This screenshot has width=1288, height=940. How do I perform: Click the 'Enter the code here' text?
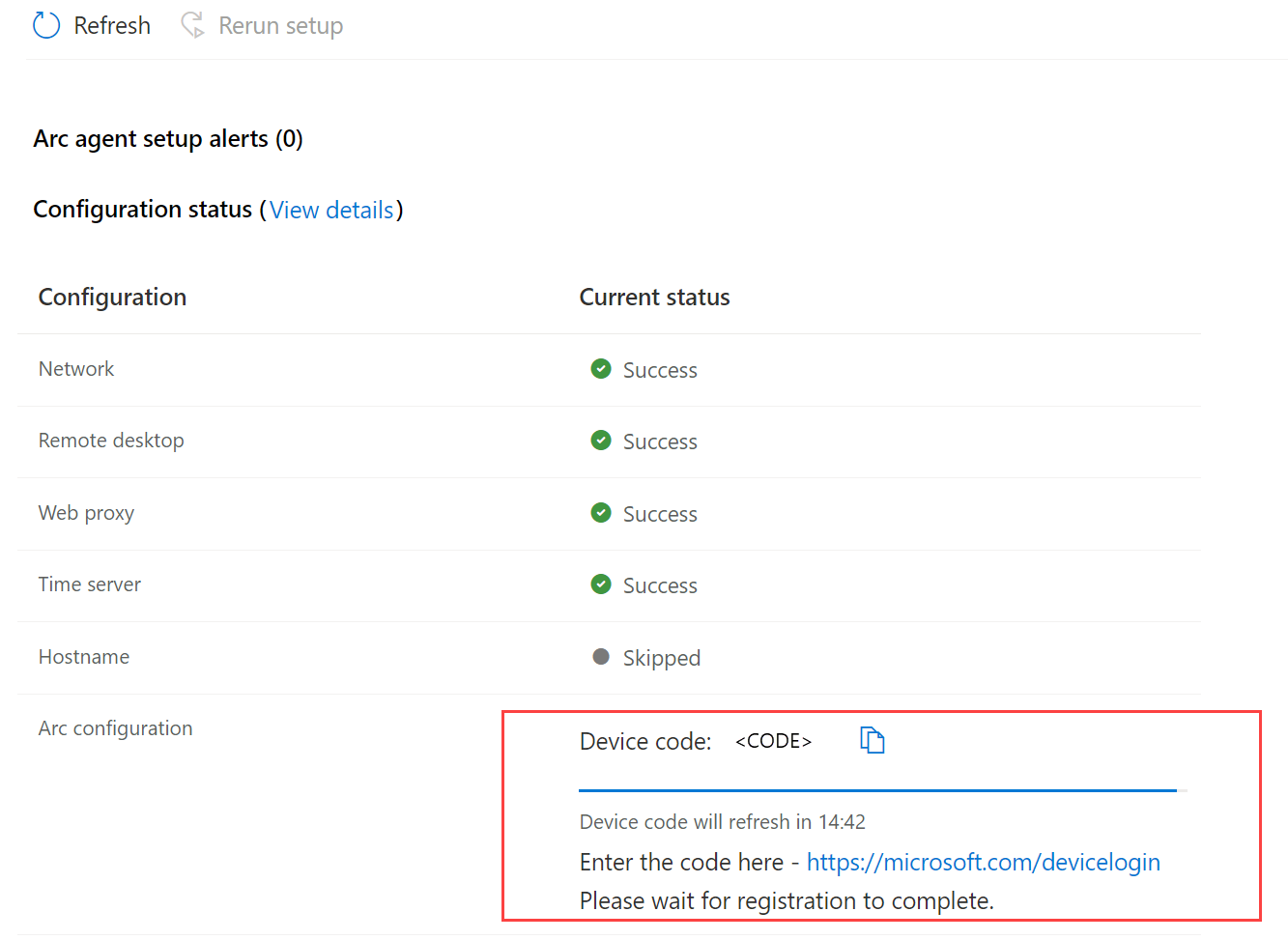681,862
